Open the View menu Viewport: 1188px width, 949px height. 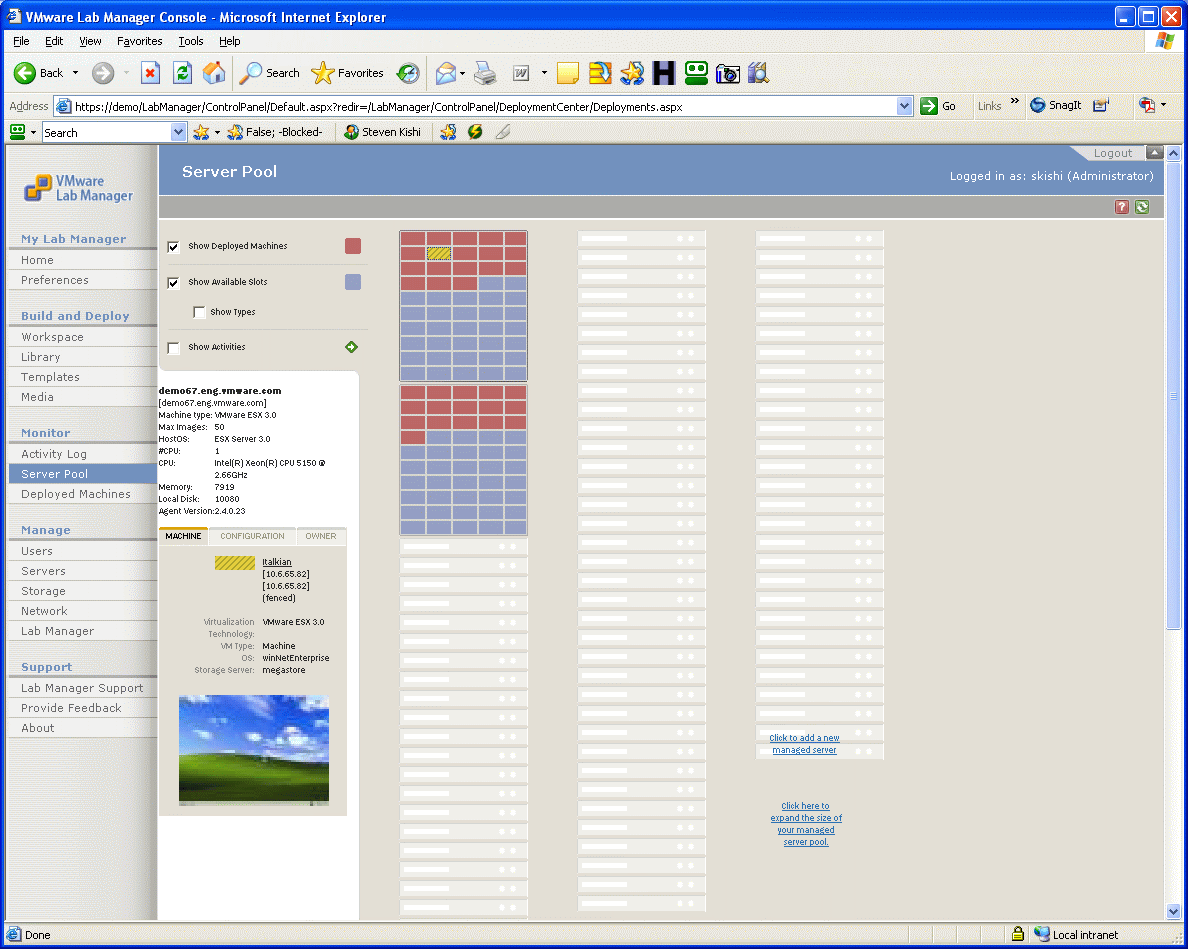pos(90,41)
